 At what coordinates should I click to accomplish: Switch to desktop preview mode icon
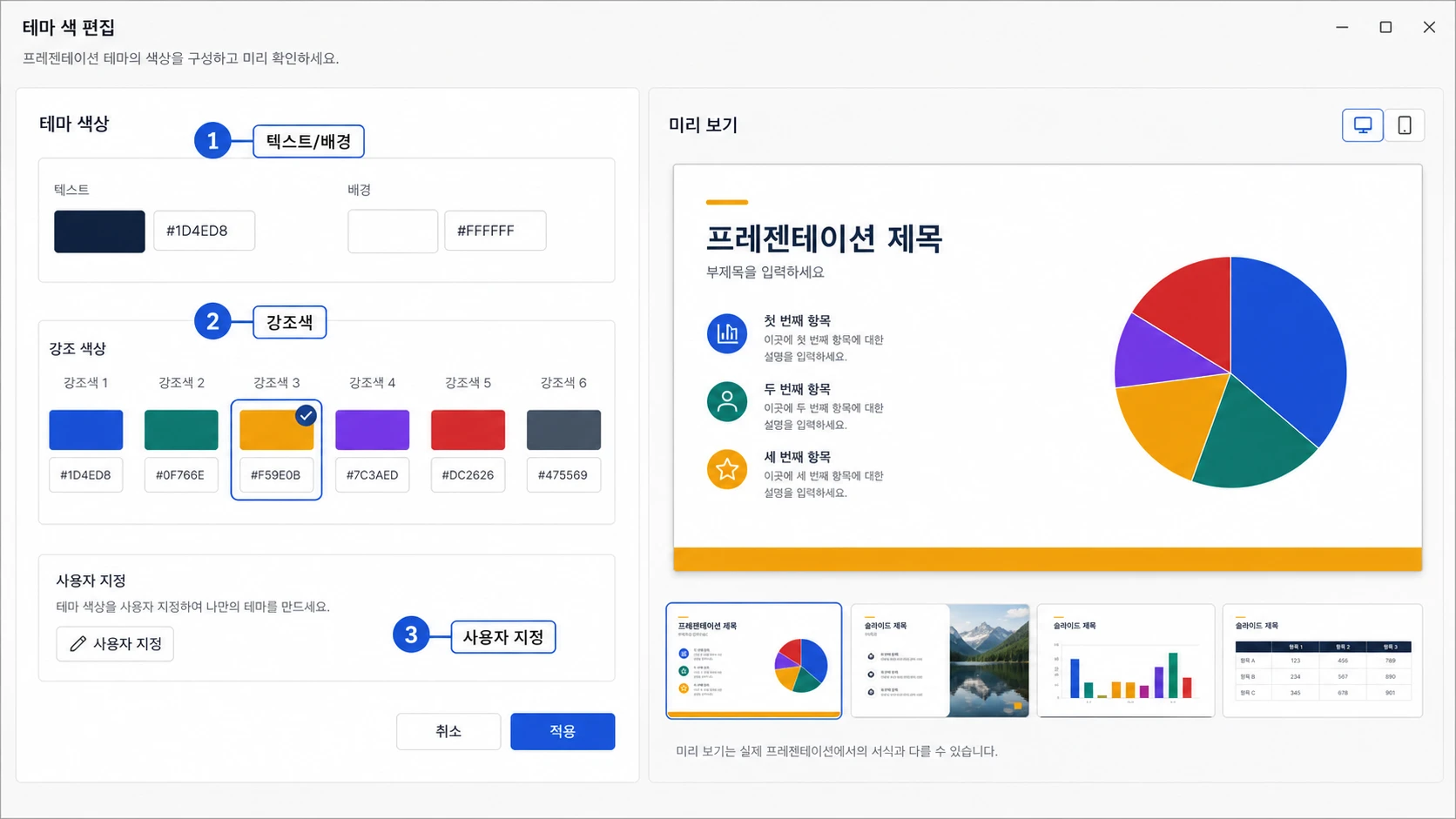tap(1363, 125)
